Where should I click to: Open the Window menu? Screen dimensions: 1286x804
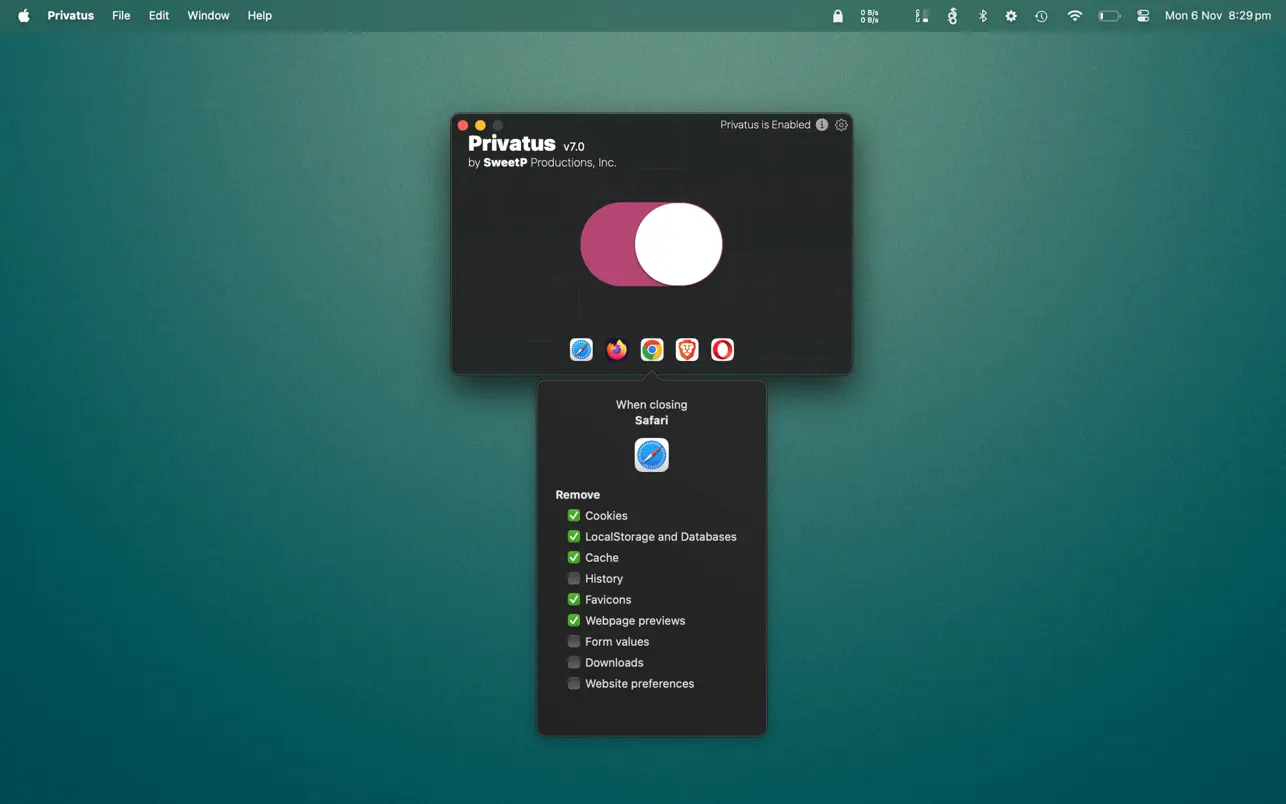[208, 16]
